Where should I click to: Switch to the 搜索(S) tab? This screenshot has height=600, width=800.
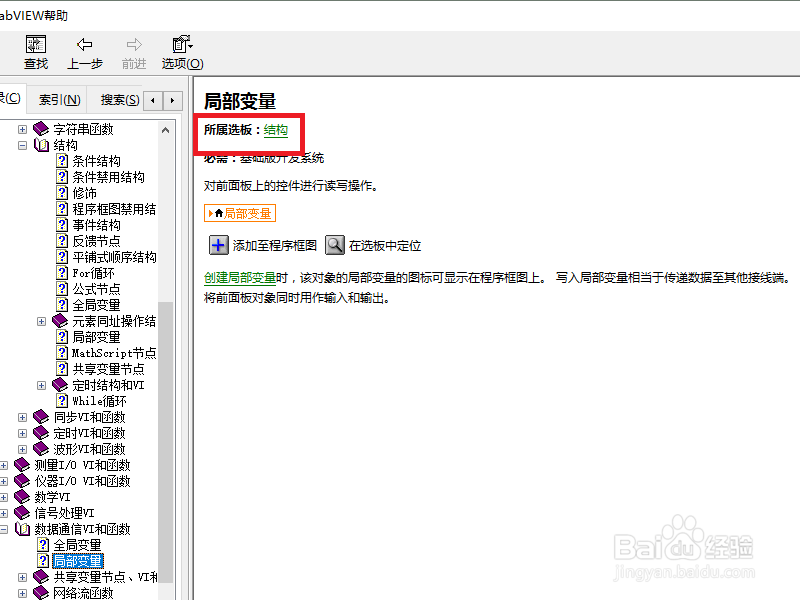click(120, 99)
